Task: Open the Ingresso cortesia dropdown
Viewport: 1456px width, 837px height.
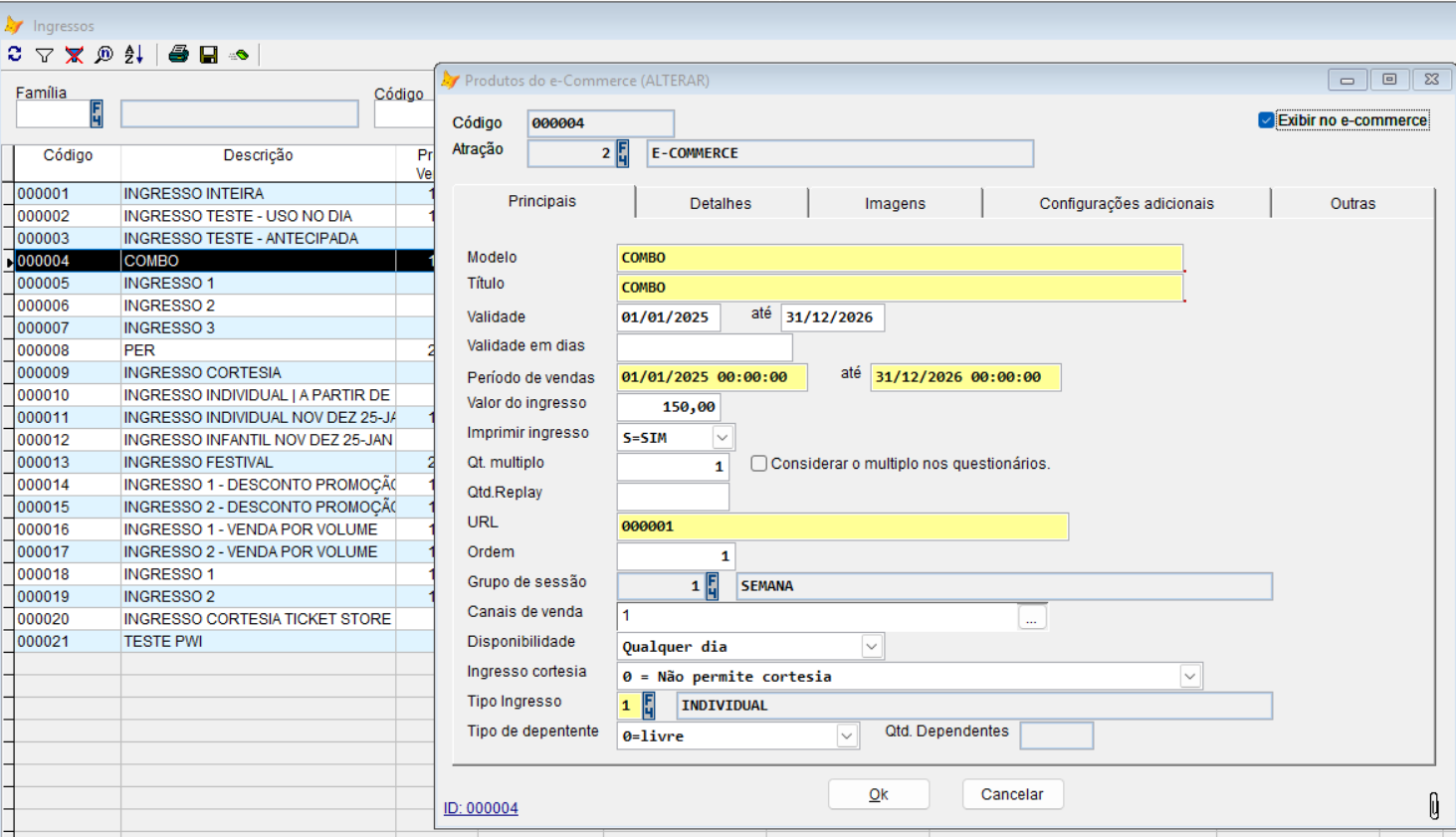Action: (x=1189, y=677)
